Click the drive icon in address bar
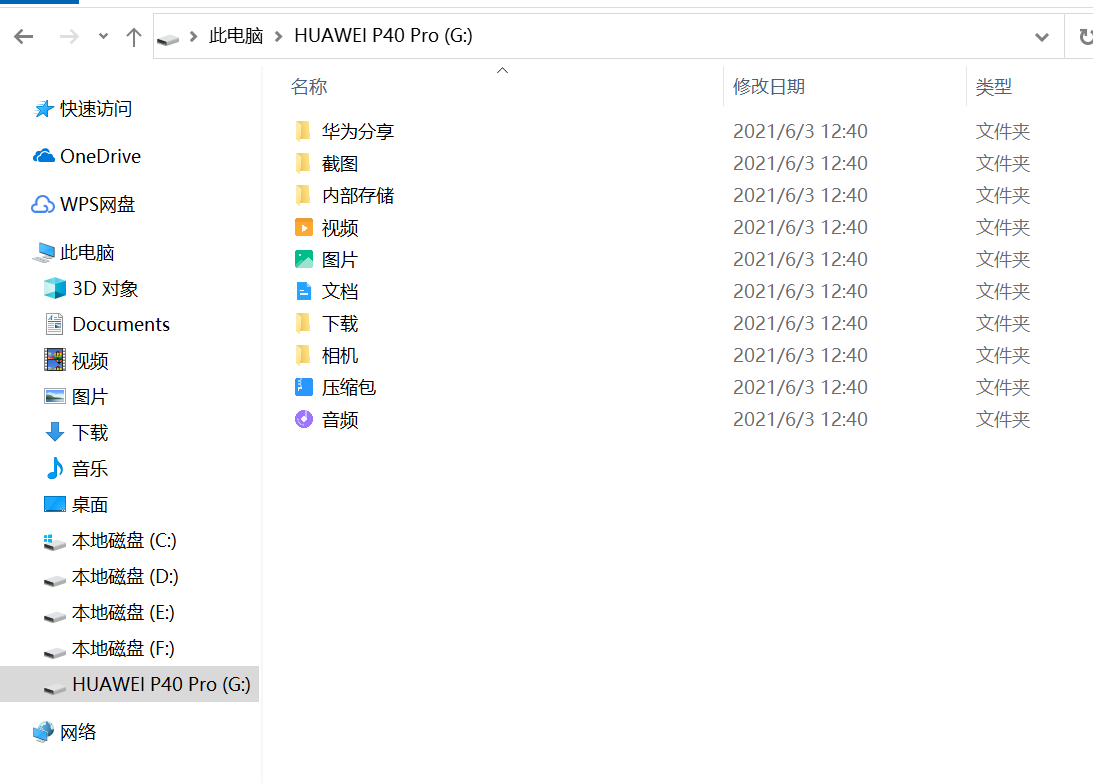This screenshot has width=1093, height=783. 168,38
